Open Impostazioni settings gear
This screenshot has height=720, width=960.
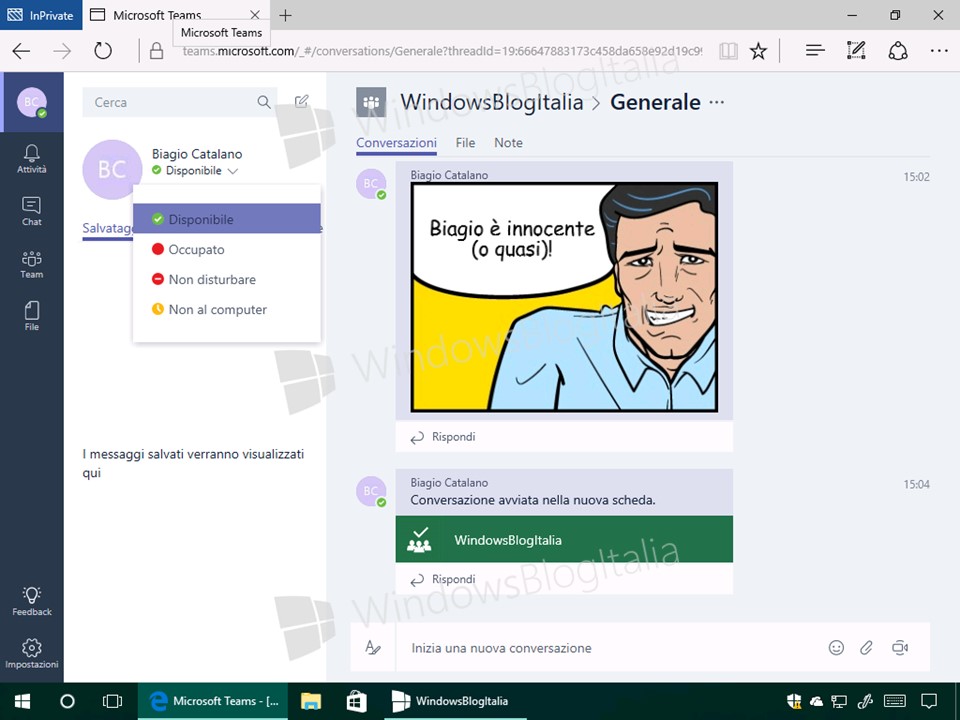32,654
